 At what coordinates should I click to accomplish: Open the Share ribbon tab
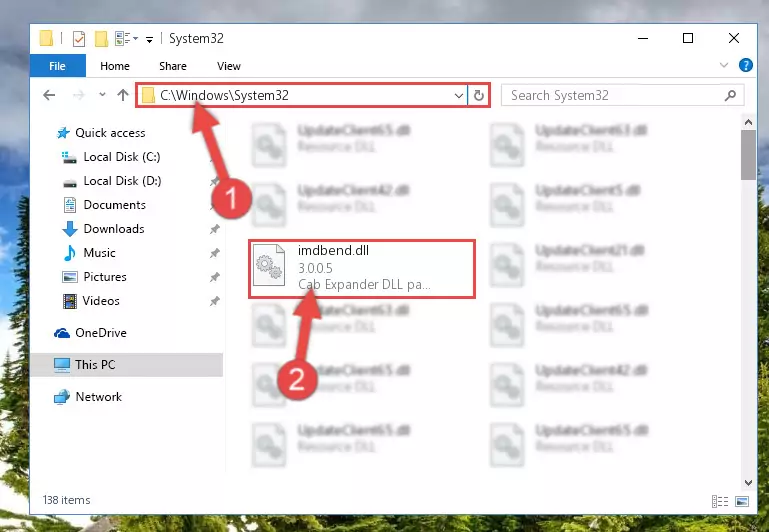coord(173,66)
